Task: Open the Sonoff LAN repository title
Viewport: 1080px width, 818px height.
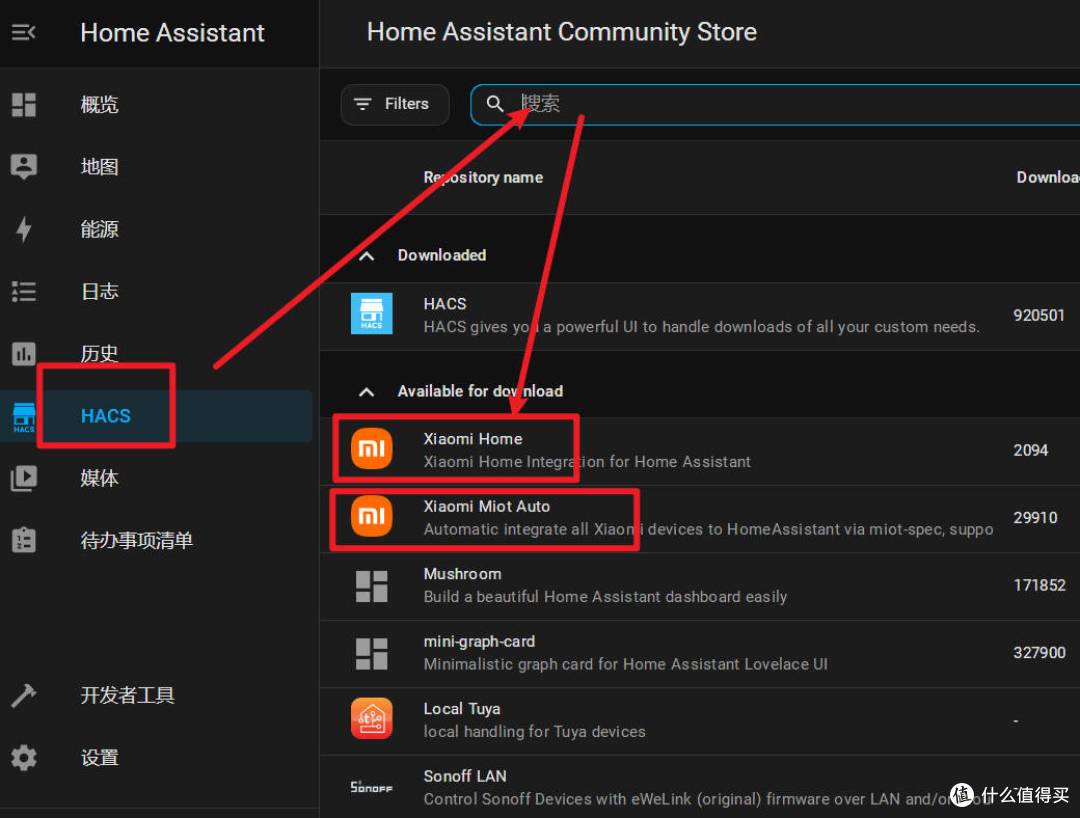Action: [465, 776]
